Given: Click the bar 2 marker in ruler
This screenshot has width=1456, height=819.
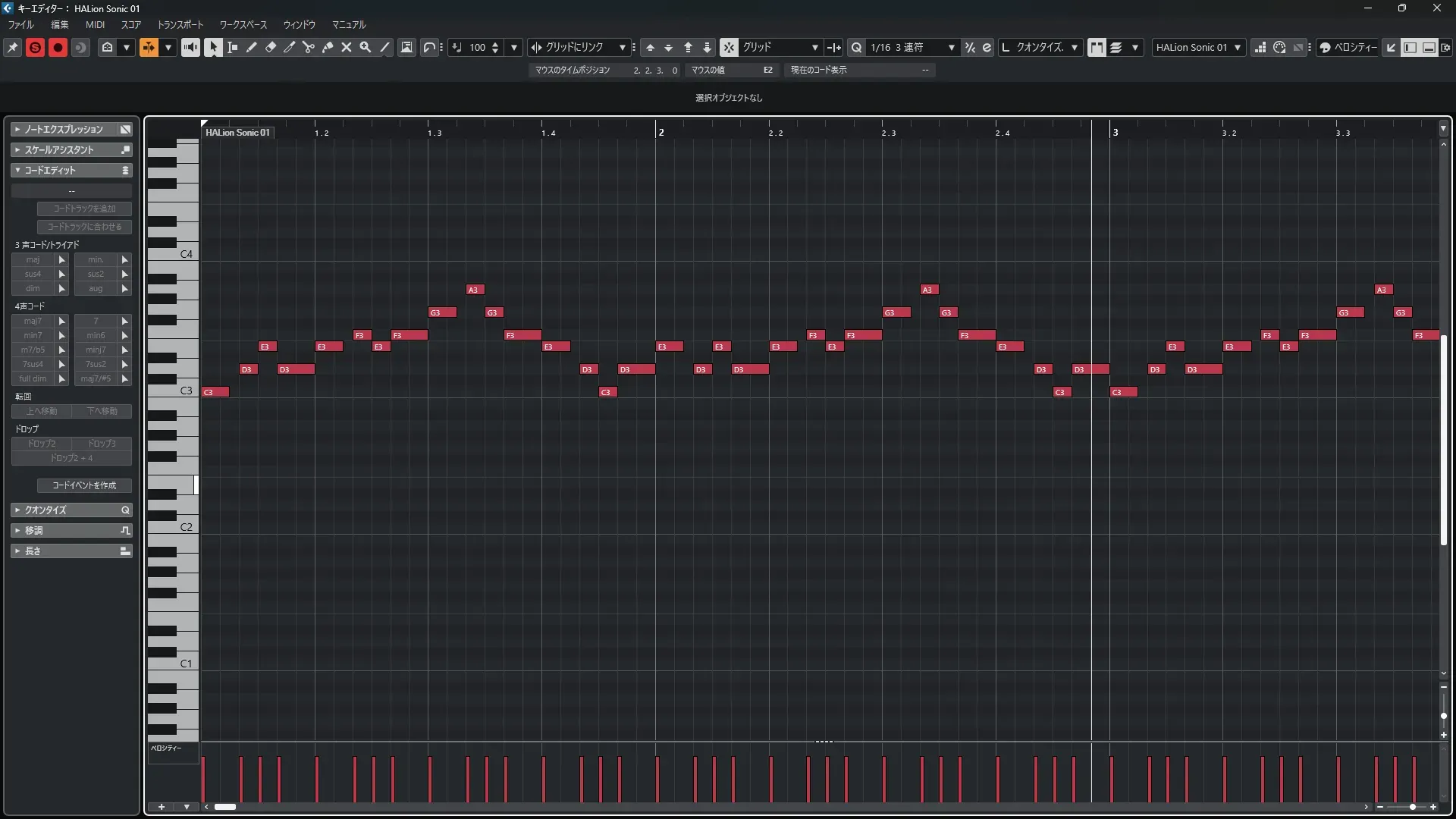Looking at the screenshot, I should click(x=661, y=132).
